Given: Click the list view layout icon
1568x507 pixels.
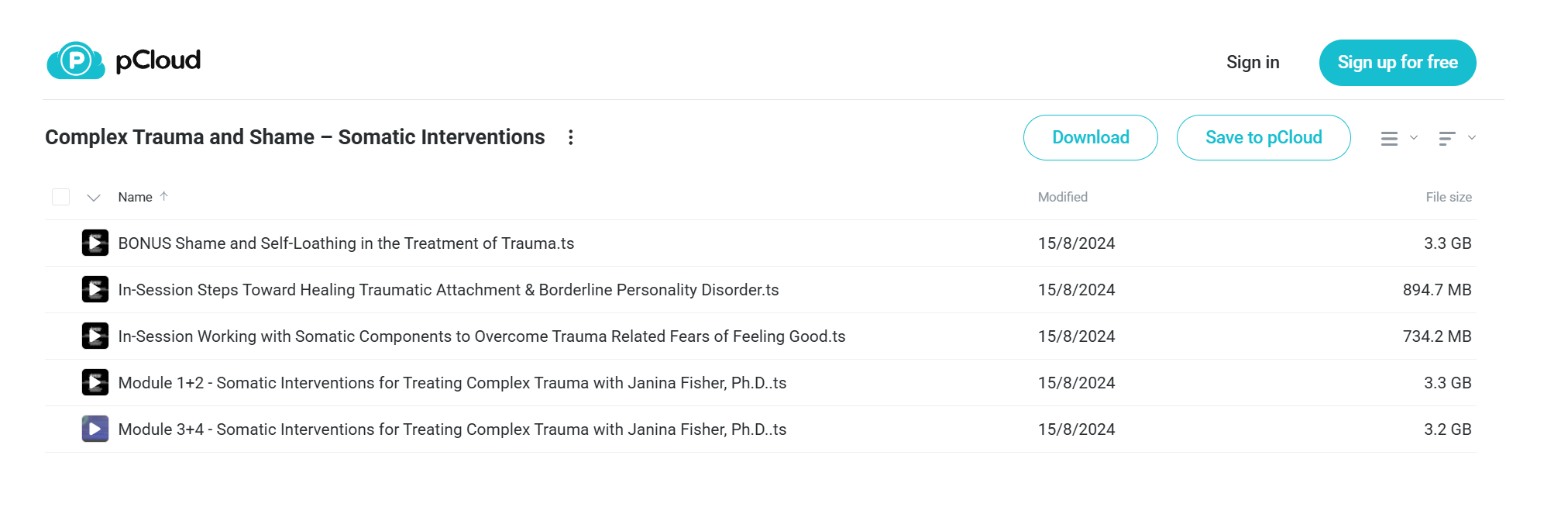Looking at the screenshot, I should click(x=1389, y=138).
